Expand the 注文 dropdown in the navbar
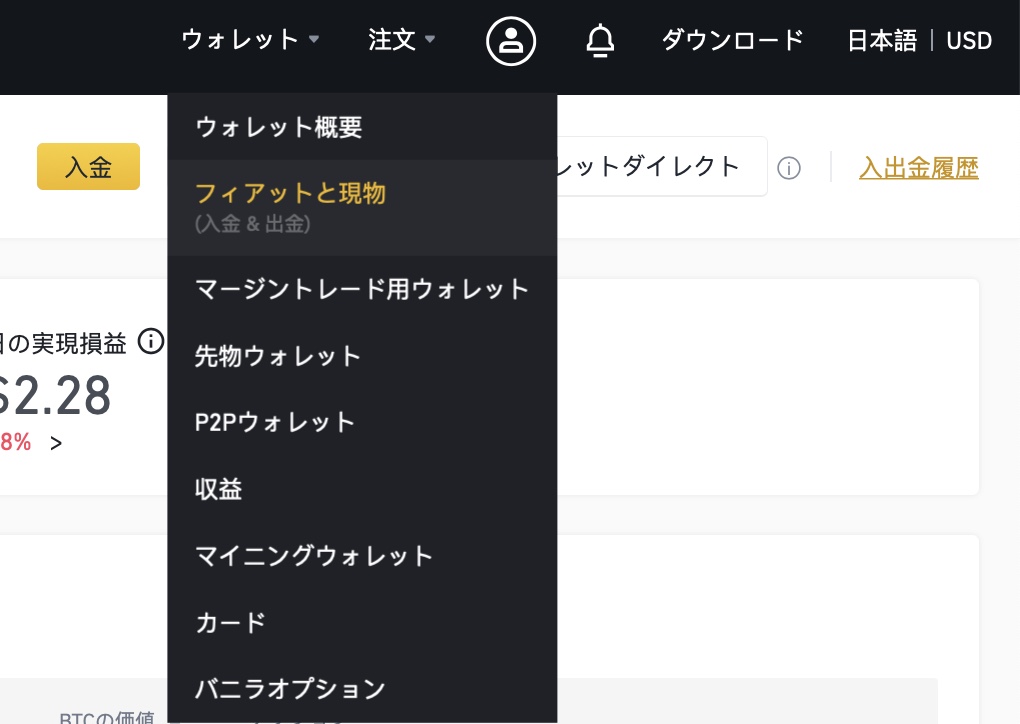The width and height of the screenshot is (1020, 724). [401, 40]
